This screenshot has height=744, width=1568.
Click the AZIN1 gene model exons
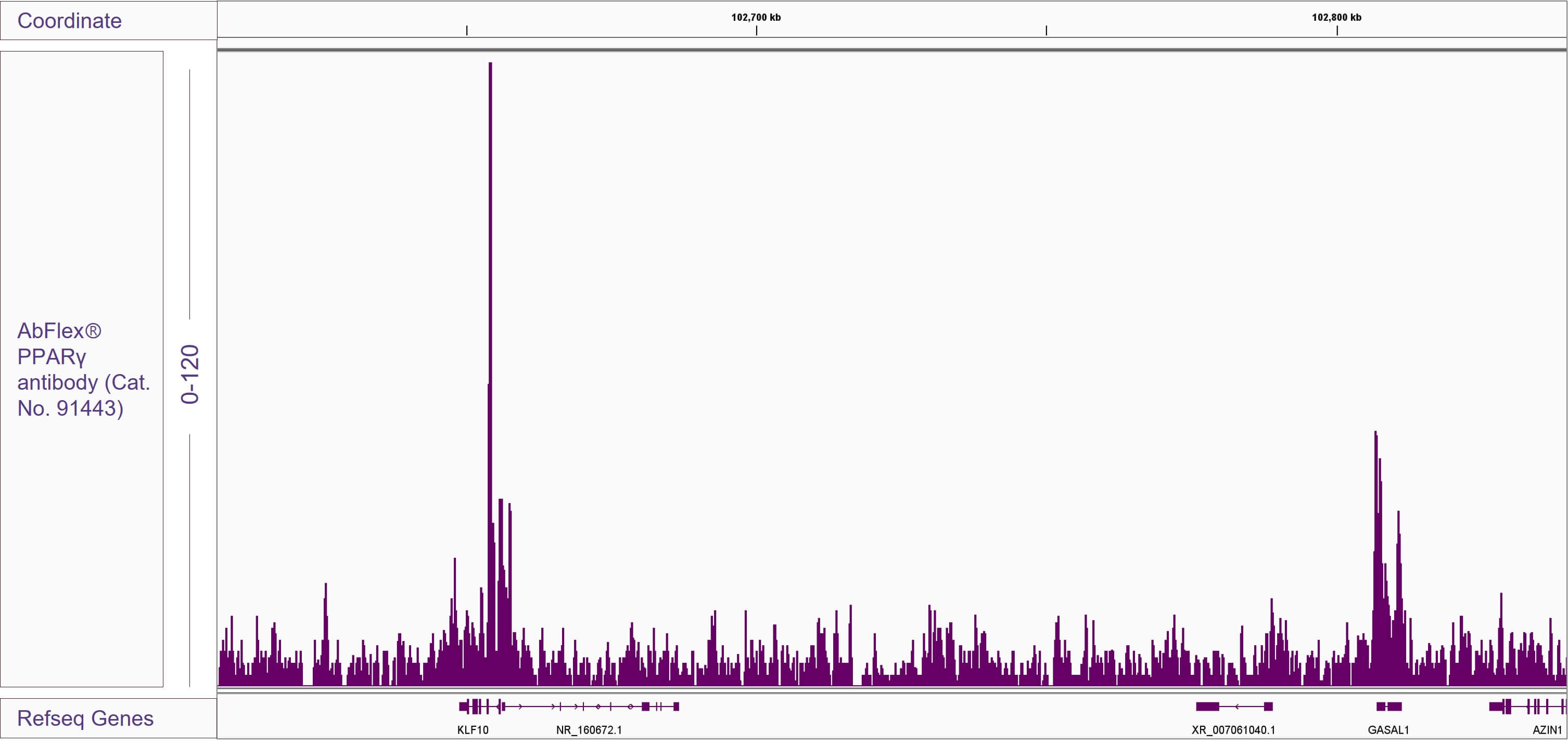coord(1528,707)
